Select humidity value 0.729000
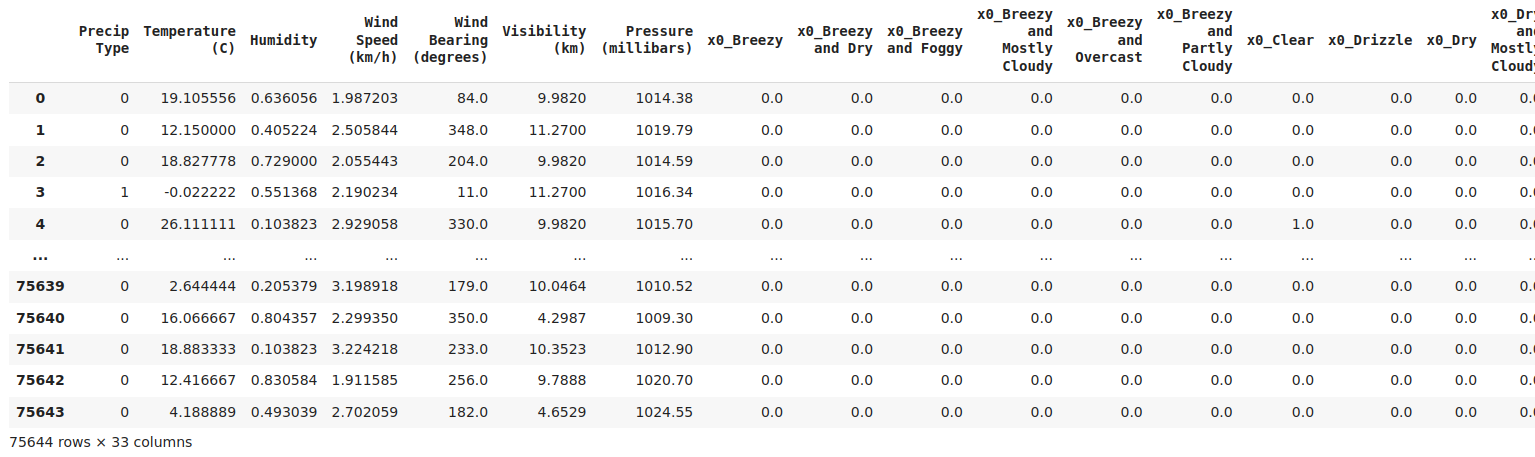 coord(283,161)
